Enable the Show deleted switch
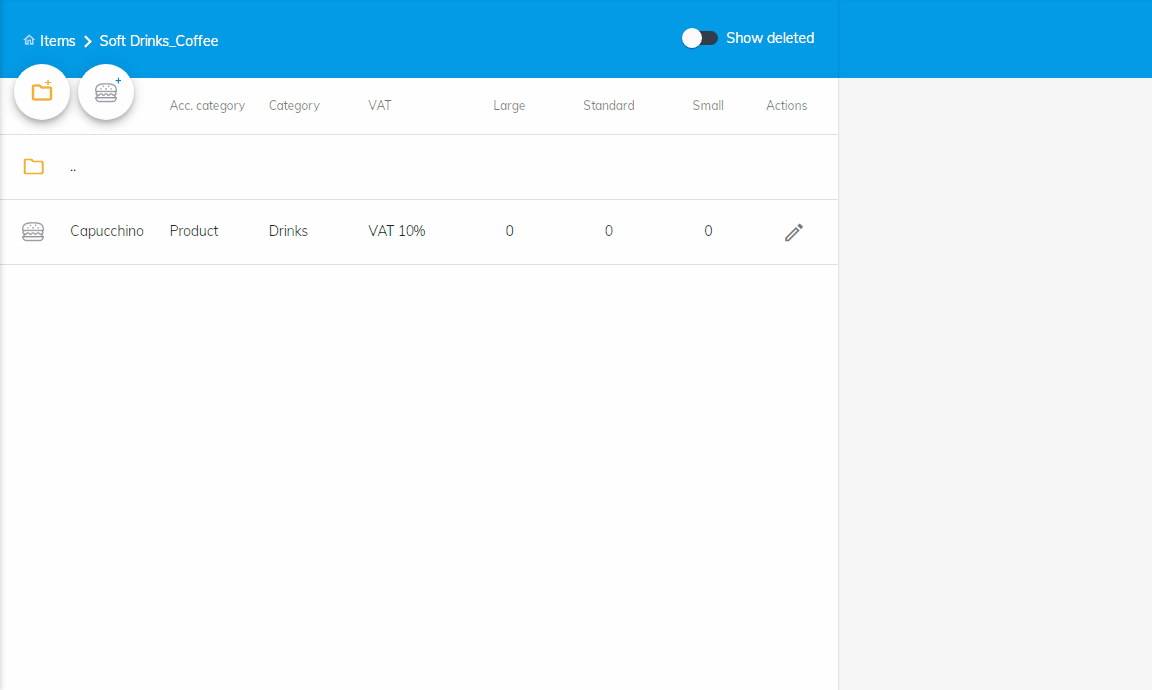The image size is (1152, 690). [700, 38]
